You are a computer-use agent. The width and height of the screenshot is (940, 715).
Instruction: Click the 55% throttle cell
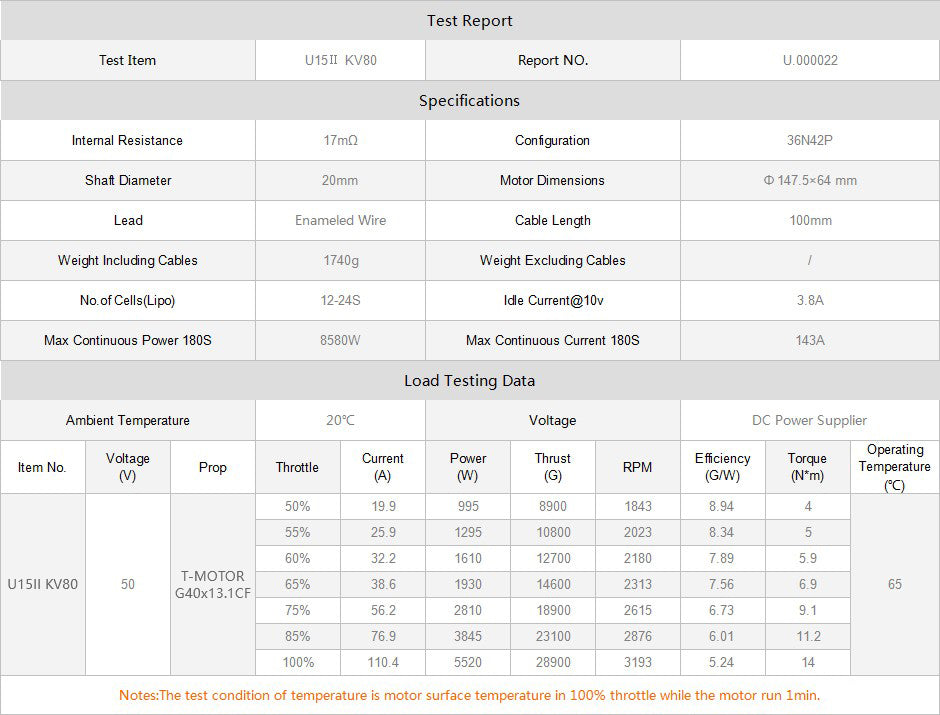[x=297, y=532]
